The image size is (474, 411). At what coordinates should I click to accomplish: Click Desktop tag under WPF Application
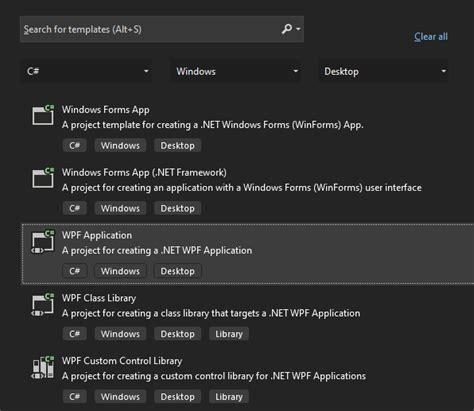[177, 271]
